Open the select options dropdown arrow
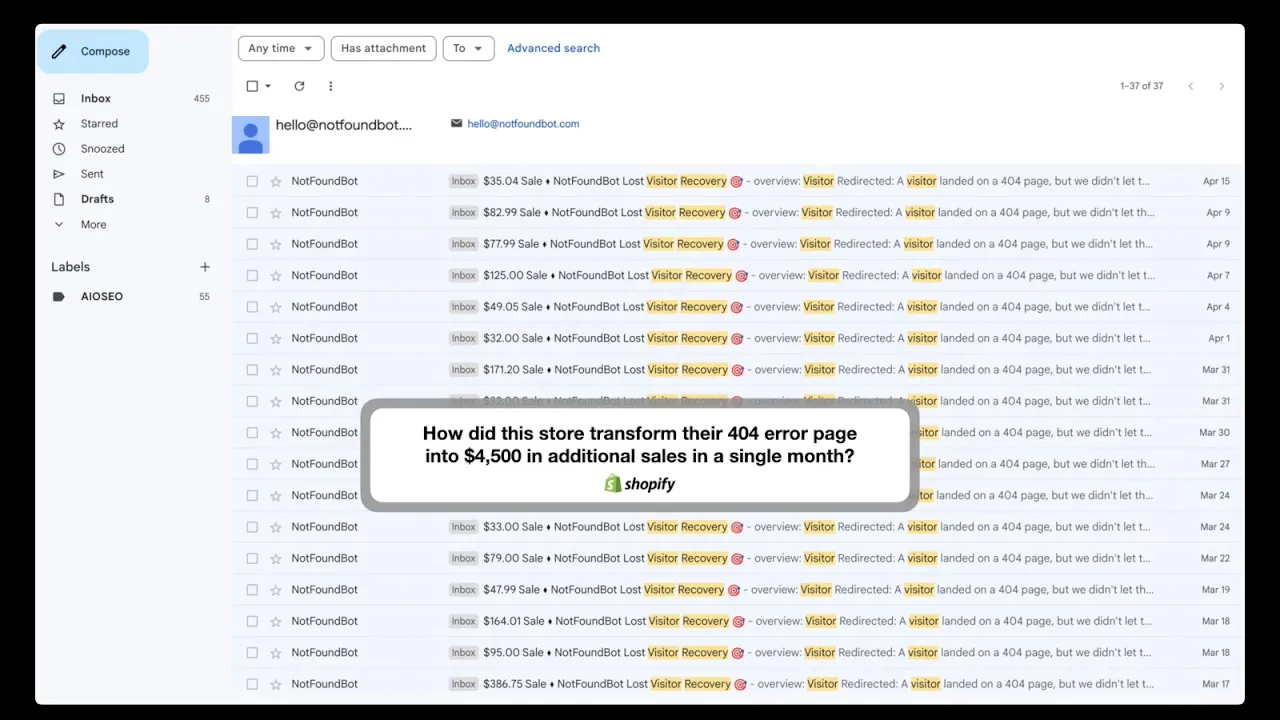This screenshot has width=1280, height=720. [268, 86]
